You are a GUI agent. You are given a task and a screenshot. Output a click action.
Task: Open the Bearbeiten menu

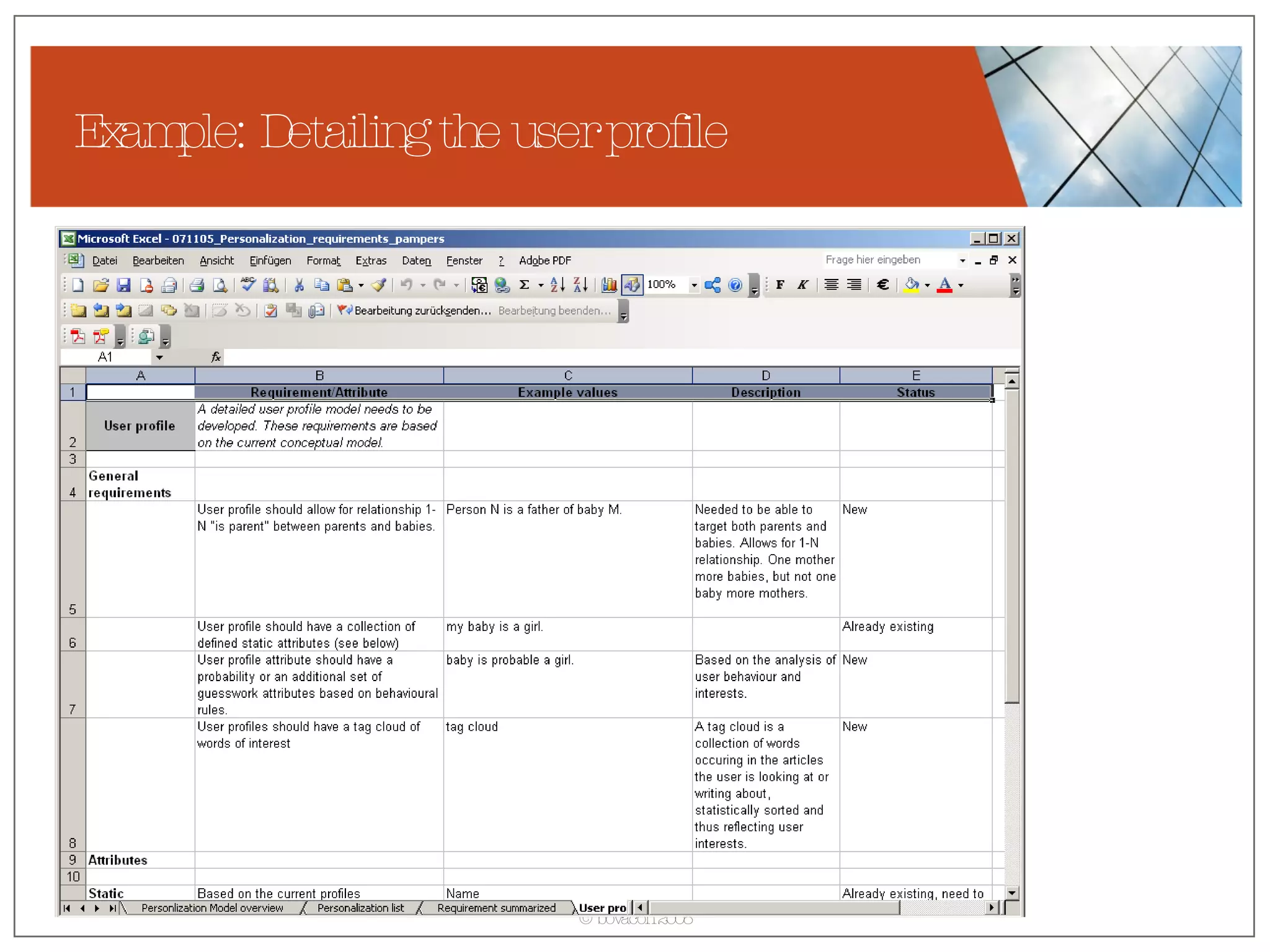[158, 261]
